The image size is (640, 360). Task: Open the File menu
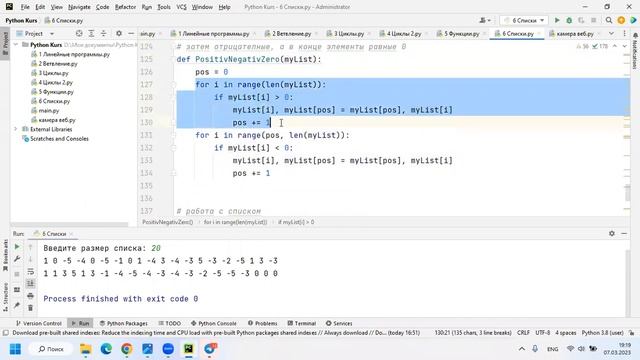click(x=25, y=7)
